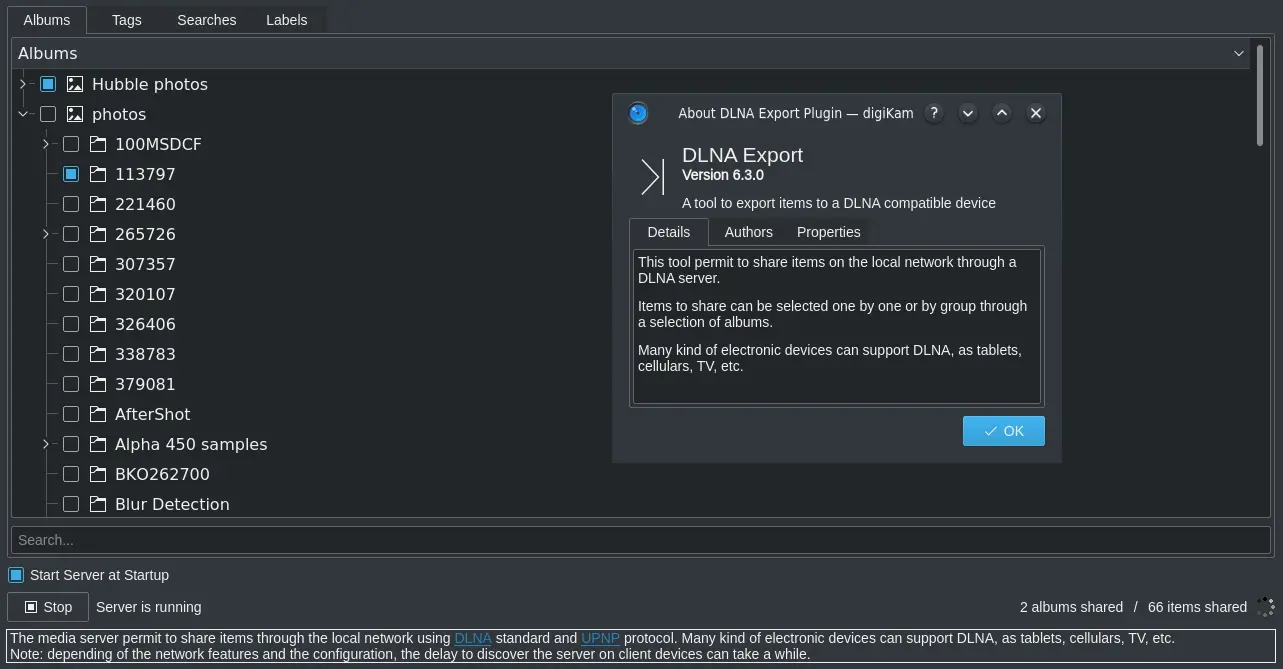Click the folder icon next to AfterShot
The height and width of the screenshot is (669, 1283).
pos(98,414)
